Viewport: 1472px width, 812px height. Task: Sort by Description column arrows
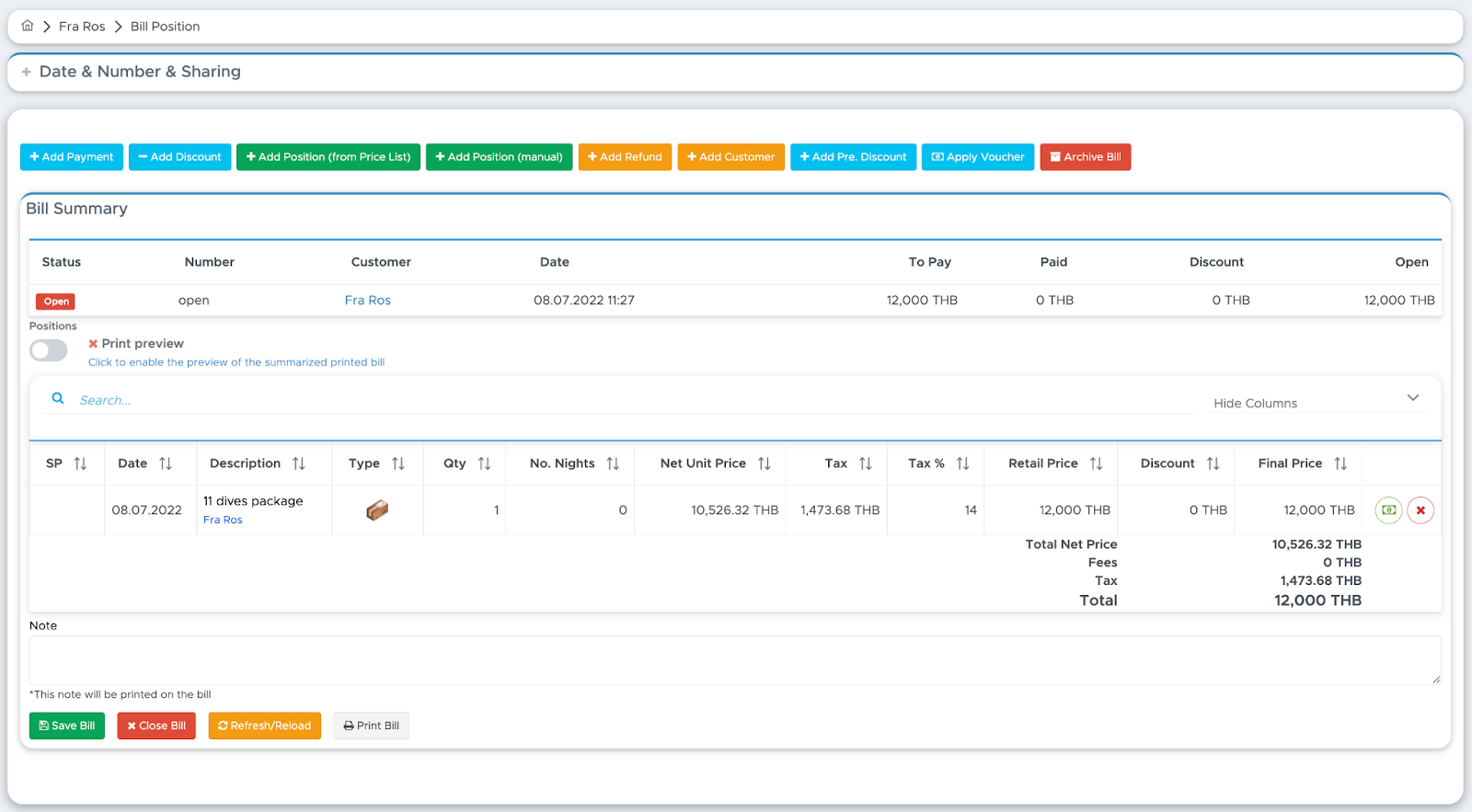[299, 463]
